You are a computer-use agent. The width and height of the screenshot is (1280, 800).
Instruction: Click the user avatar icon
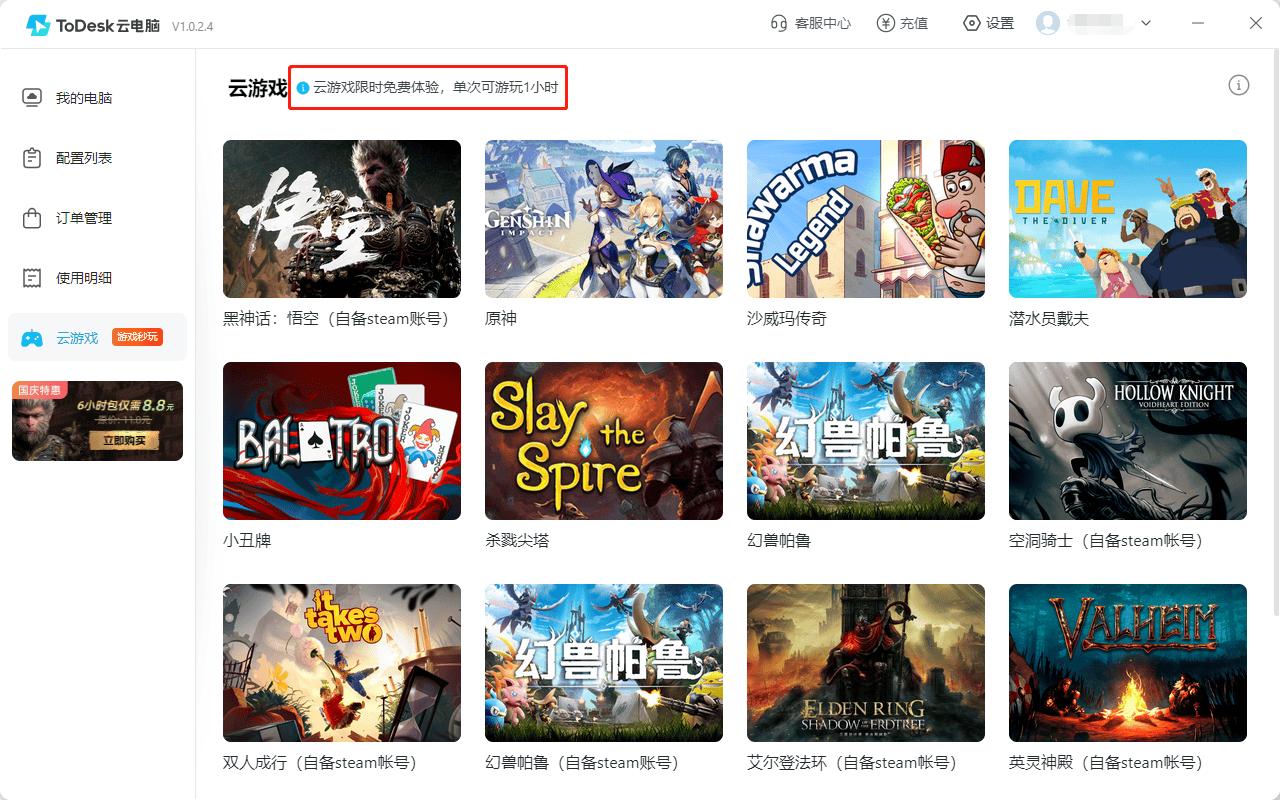tap(1047, 23)
